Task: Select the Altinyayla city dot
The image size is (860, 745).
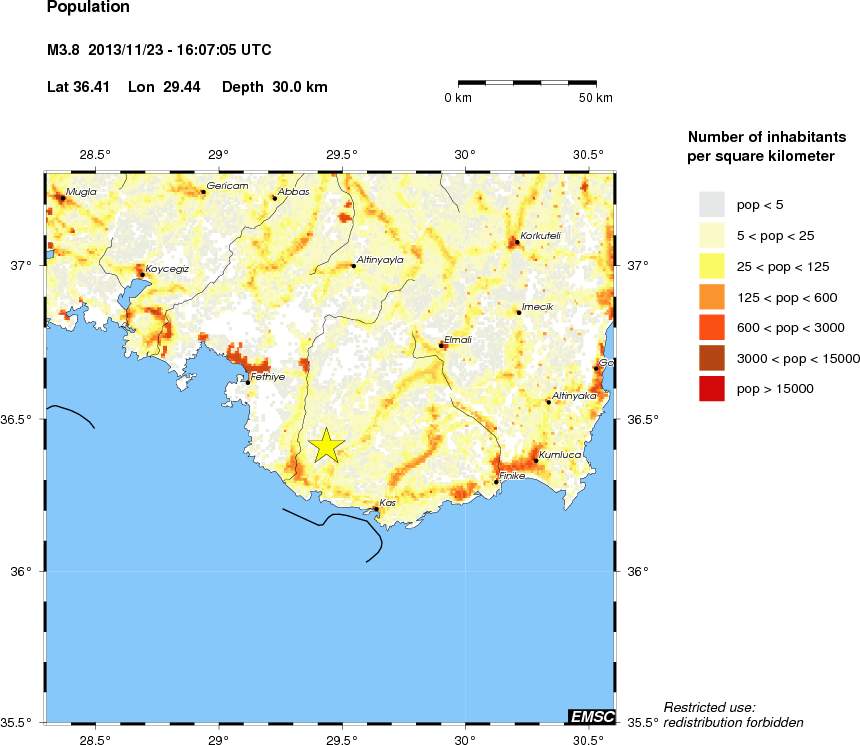Action: tap(354, 265)
